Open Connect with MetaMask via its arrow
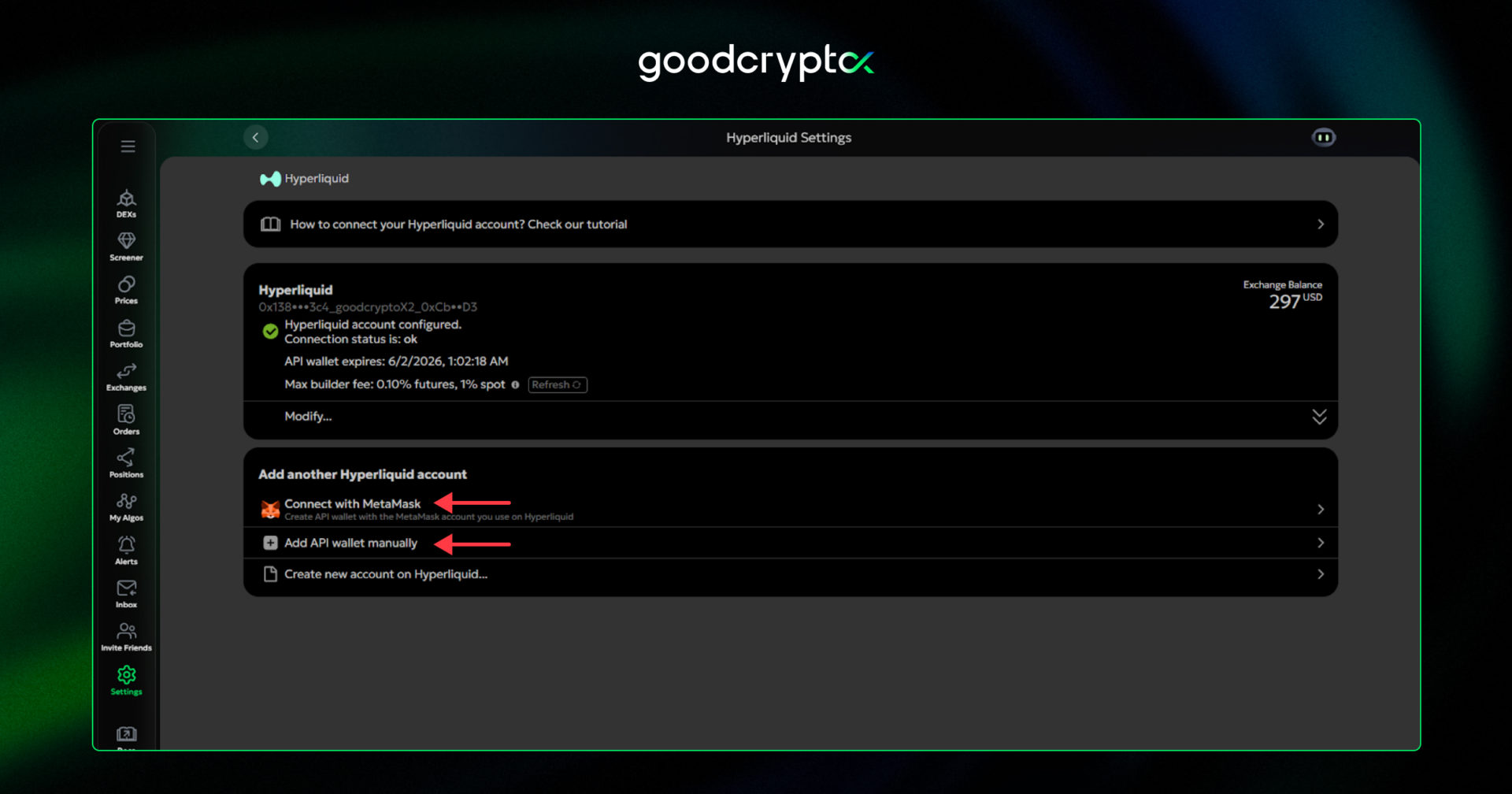The image size is (1512, 794). coord(1321,509)
